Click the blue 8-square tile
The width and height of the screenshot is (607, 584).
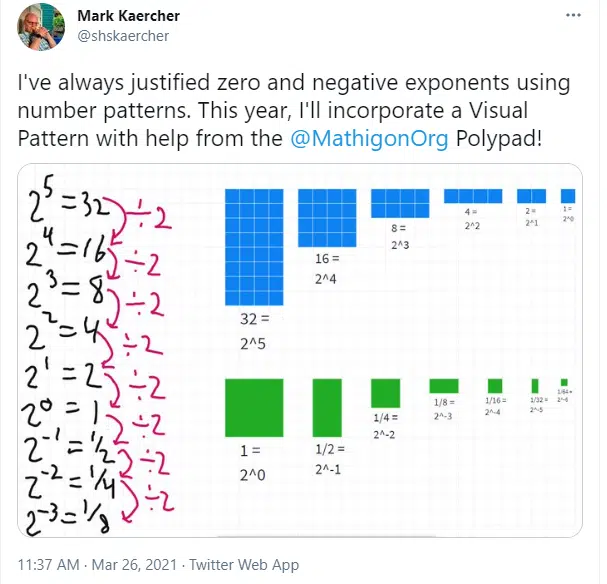[x=400, y=203]
